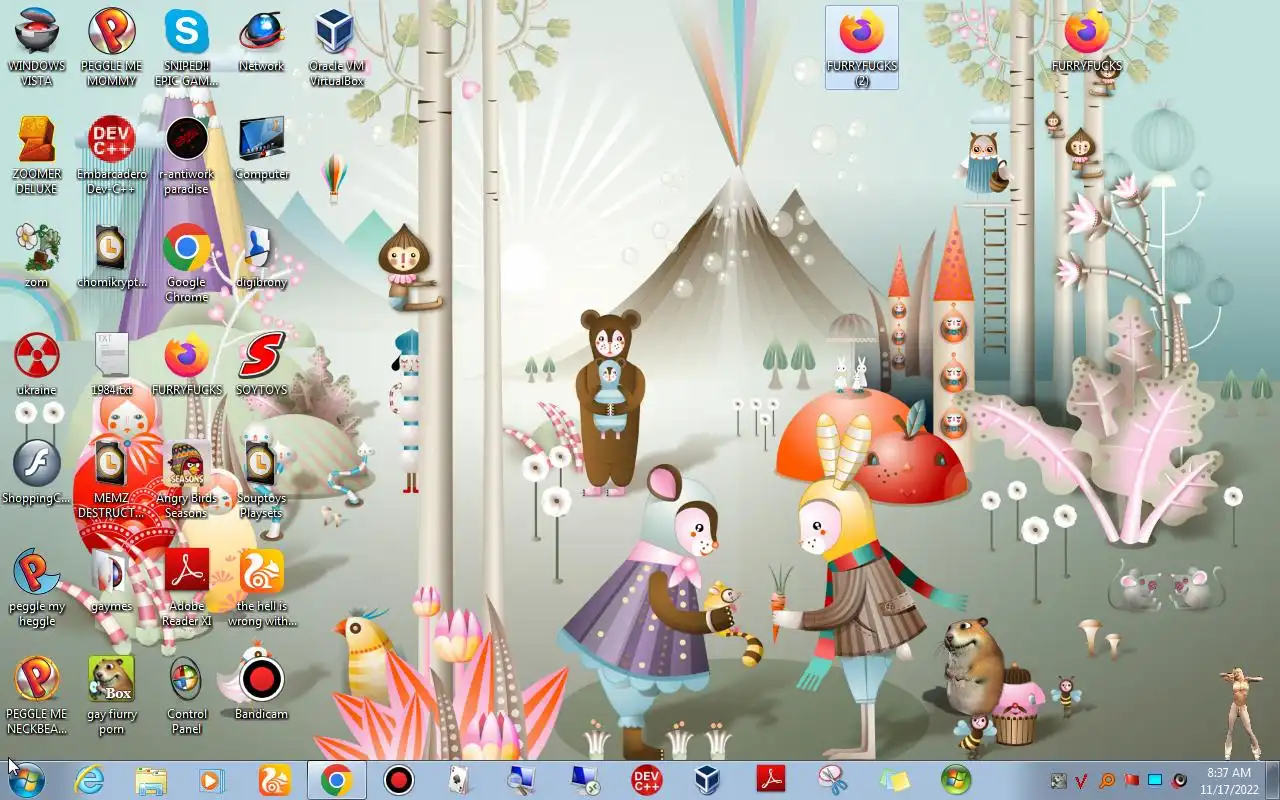Open the Control Panel desktop icon
This screenshot has height=800, width=1280.
click(x=187, y=695)
